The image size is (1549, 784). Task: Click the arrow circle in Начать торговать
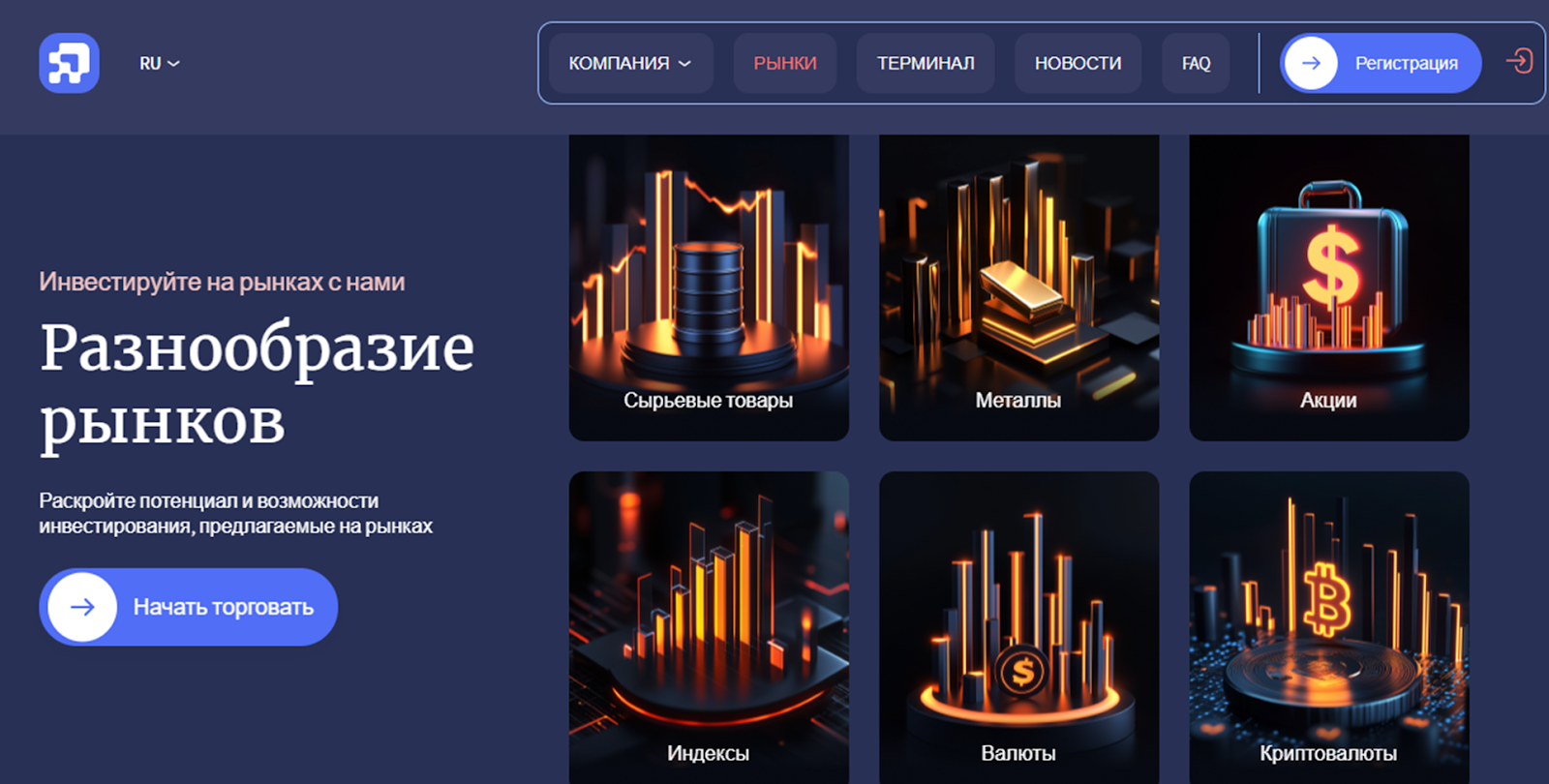pos(82,607)
